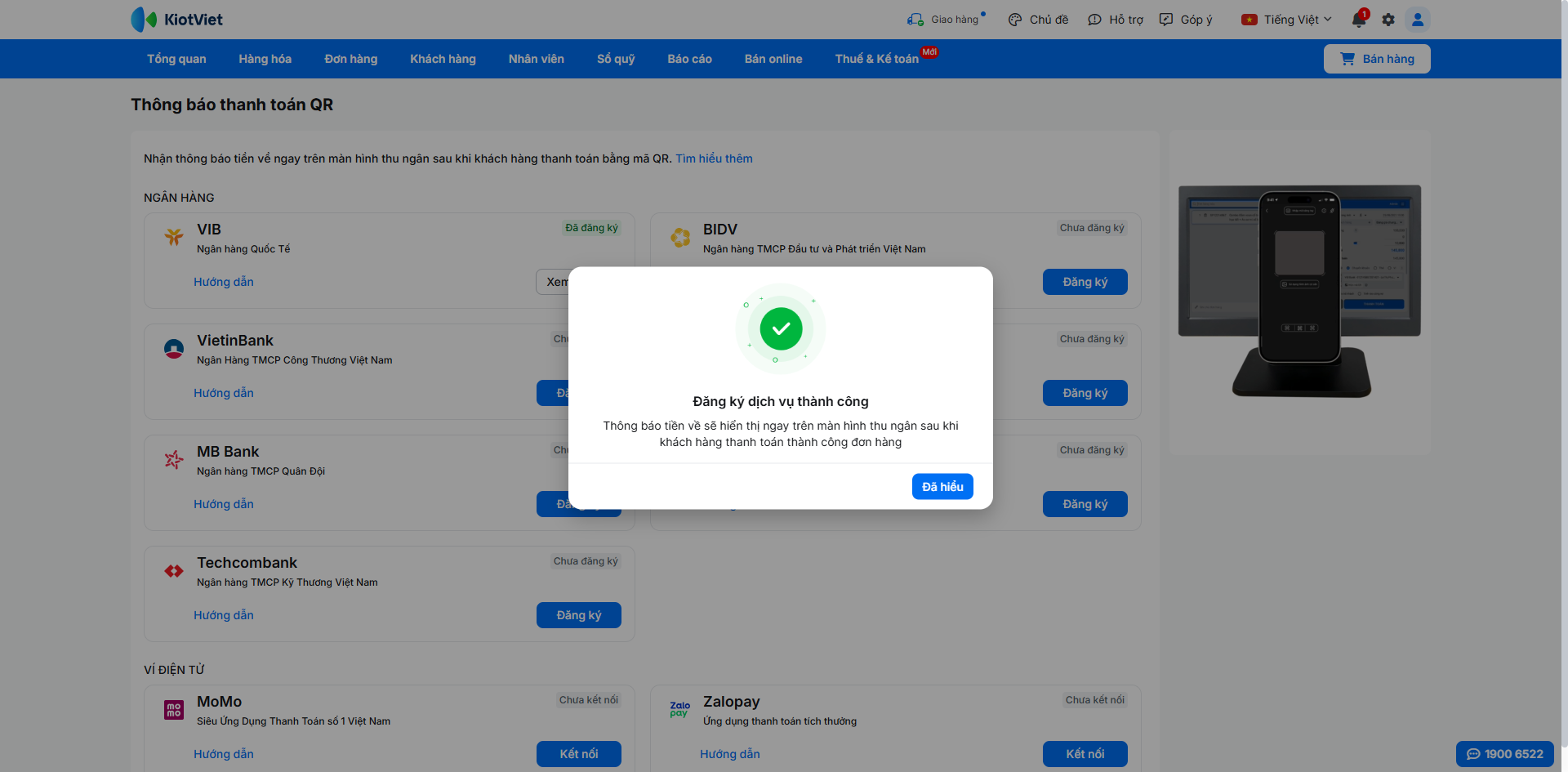
Task: Open the Tìm hiểu thêm link
Action: pyautogui.click(x=714, y=158)
